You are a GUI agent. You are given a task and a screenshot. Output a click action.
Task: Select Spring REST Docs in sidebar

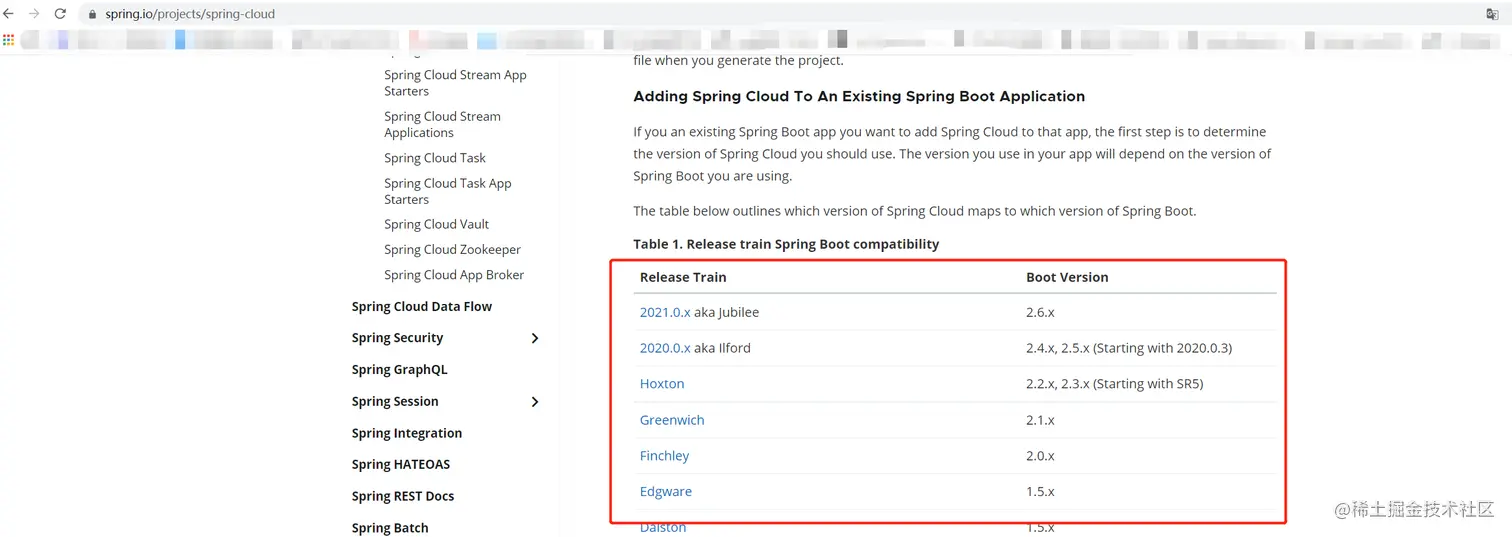pos(403,496)
